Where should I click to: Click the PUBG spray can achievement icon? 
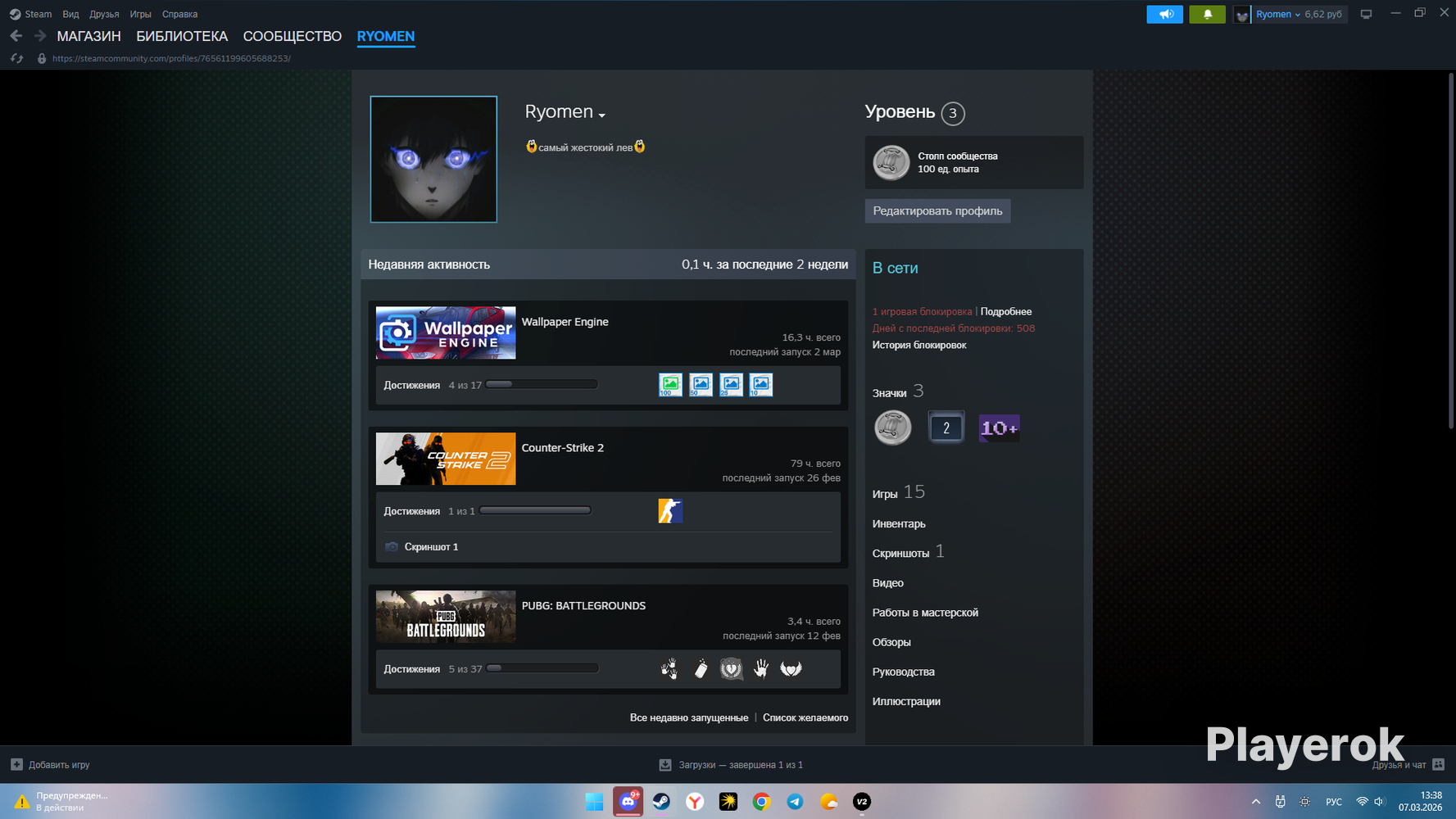[701, 669]
